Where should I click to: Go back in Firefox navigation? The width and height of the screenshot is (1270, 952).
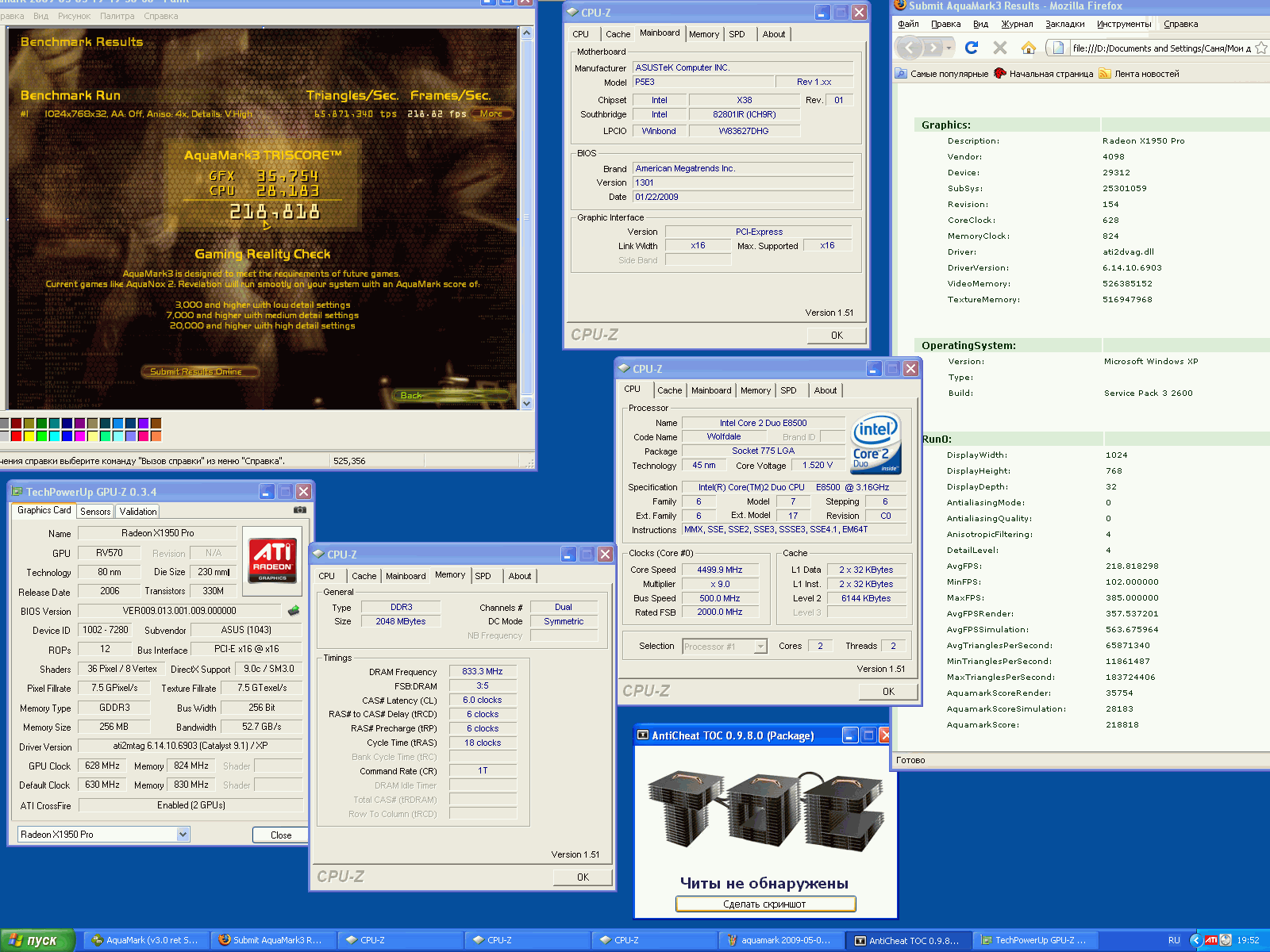pyautogui.click(x=910, y=48)
